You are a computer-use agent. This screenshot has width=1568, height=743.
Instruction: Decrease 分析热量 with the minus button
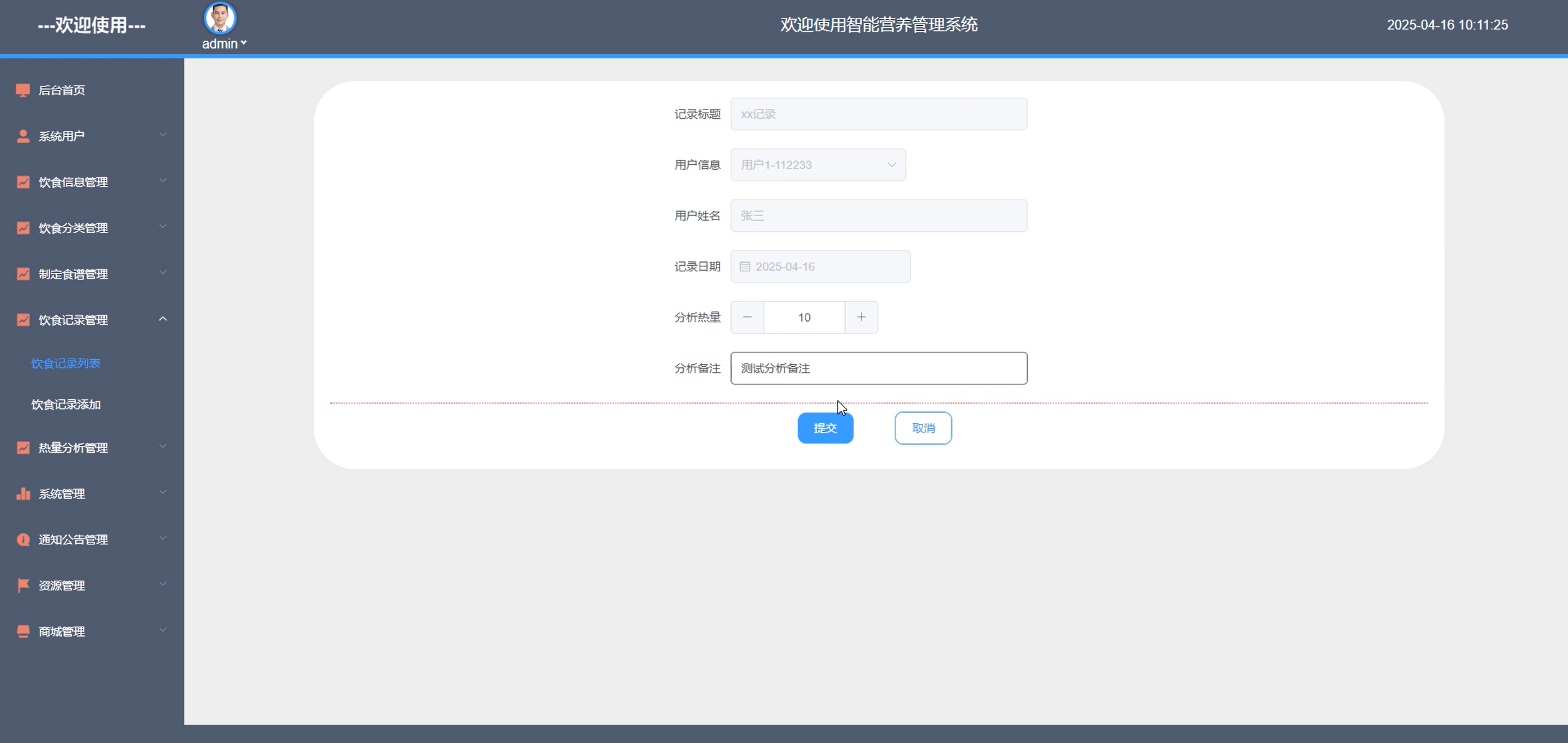pyautogui.click(x=747, y=317)
